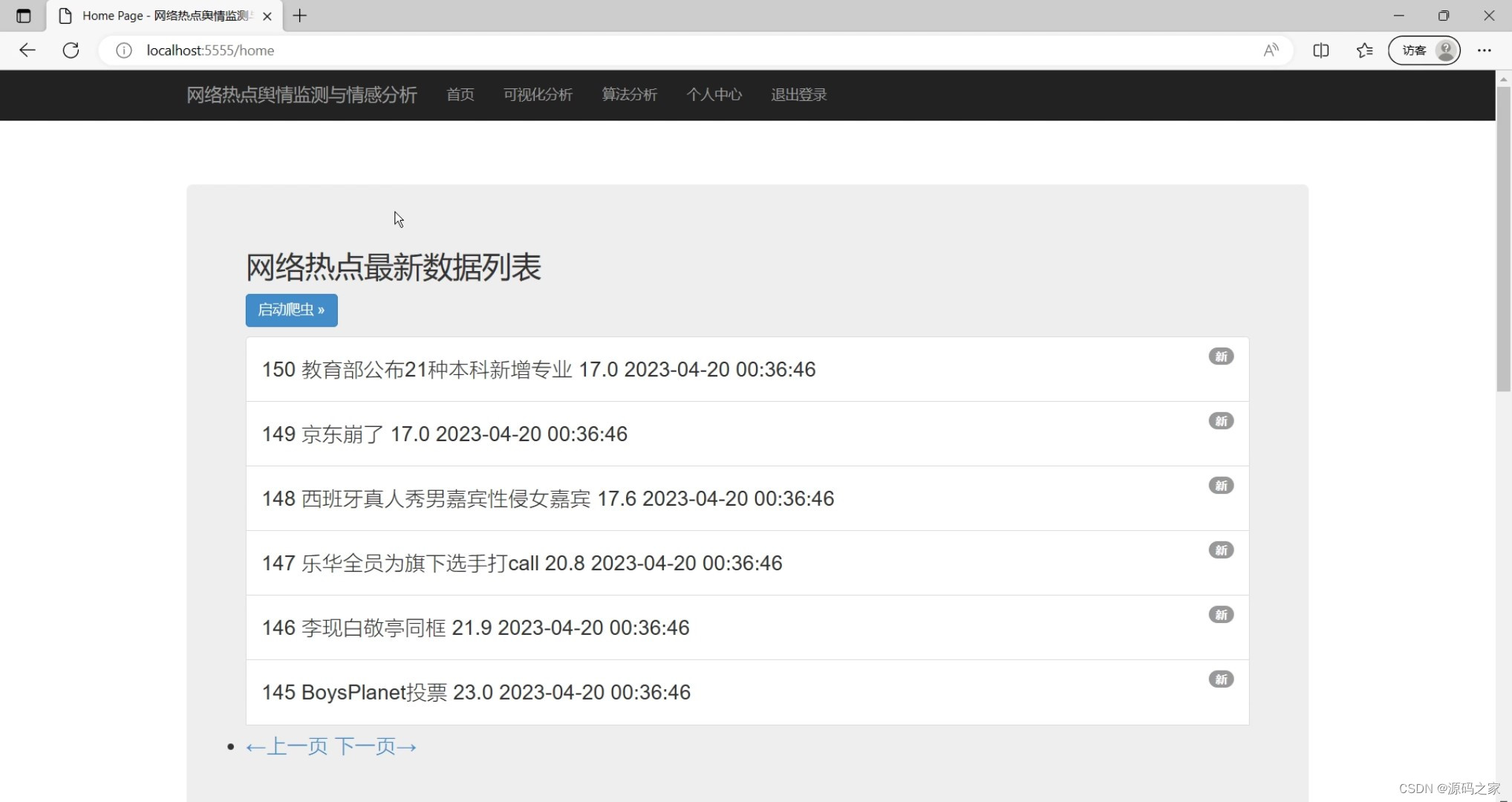The width and height of the screenshot is (1512, 802).
Task: Click the 下一页 pagination link
Action: pyautogui.click(x=377, y=746)
